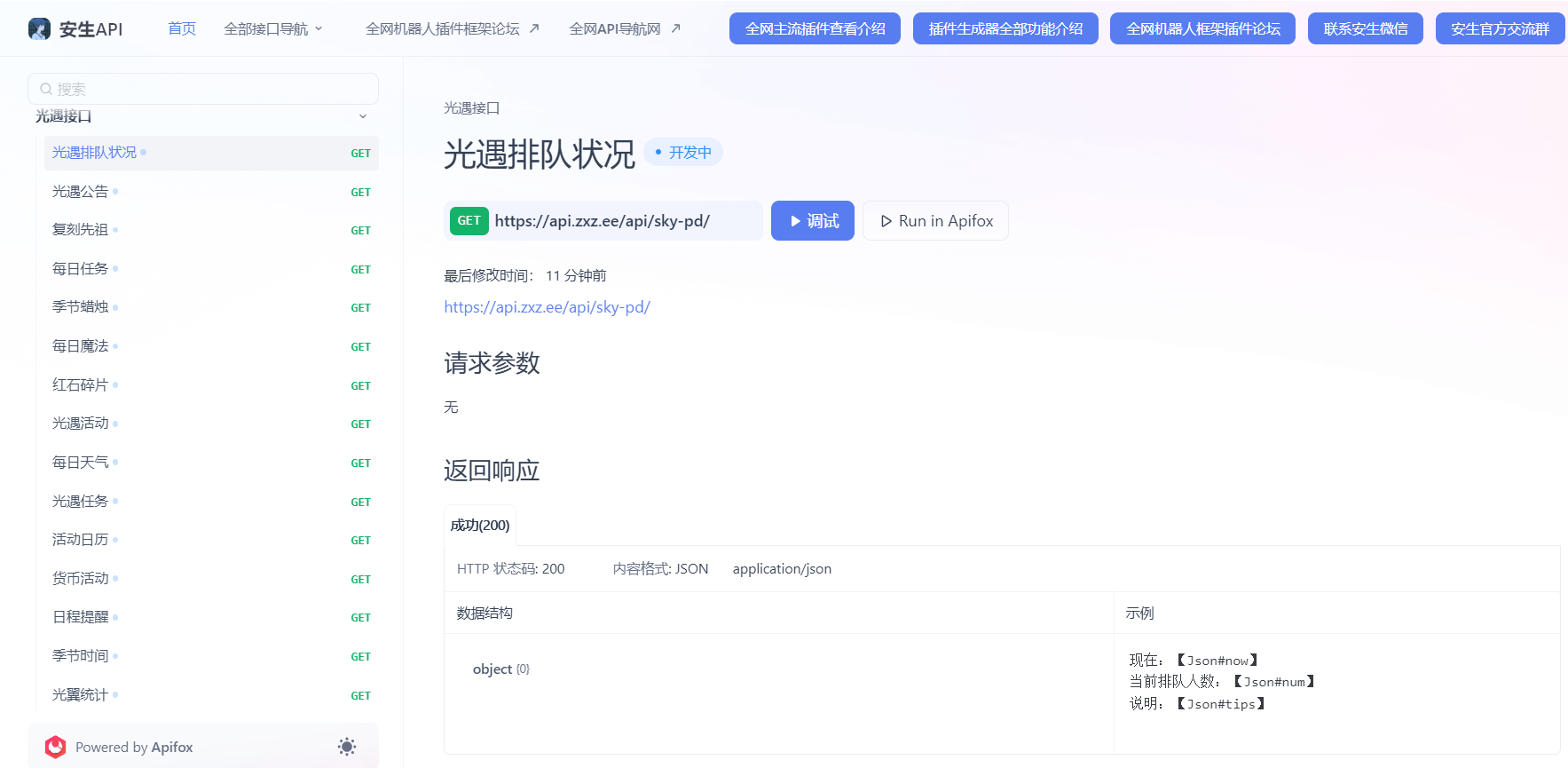Select 日程提醒 in sidebar
The height and width of the screenshot is (768, 1568).
tap(211, 617)
